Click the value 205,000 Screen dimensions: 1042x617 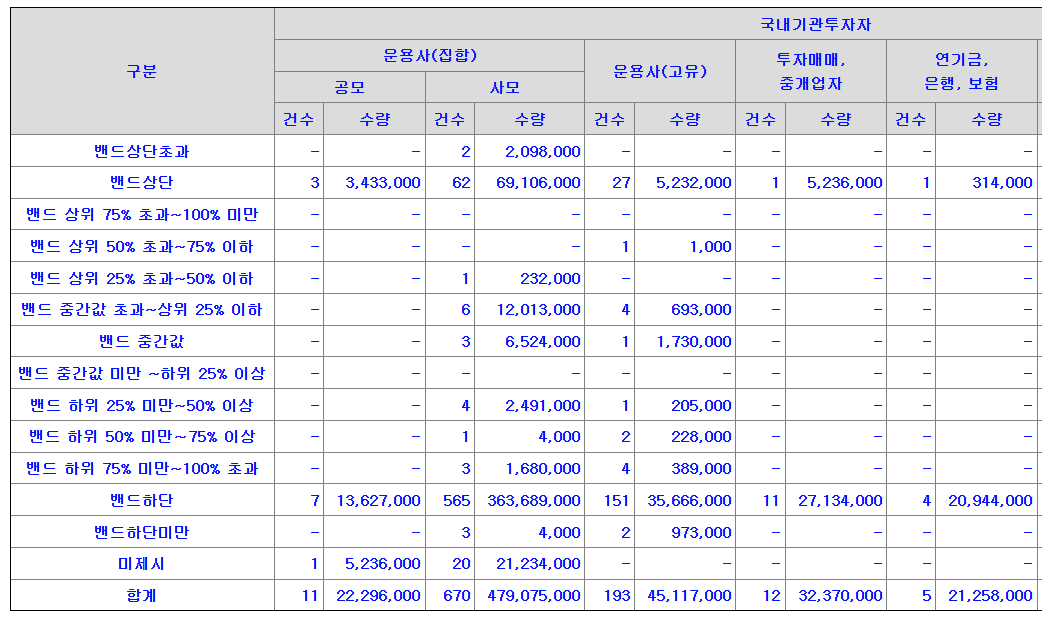[701, 406]
